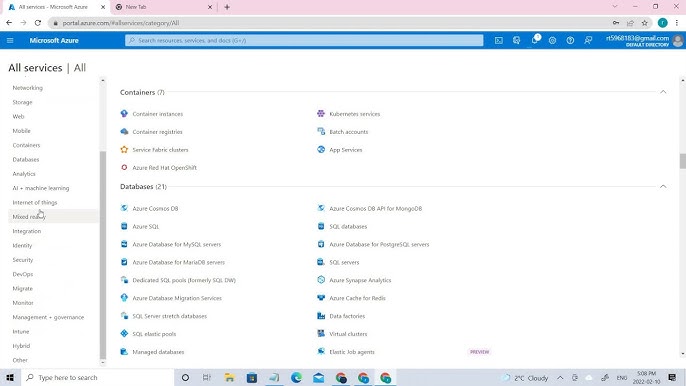Select the Security category
This screenshot has width=686, height=386.
pos(23,260)
